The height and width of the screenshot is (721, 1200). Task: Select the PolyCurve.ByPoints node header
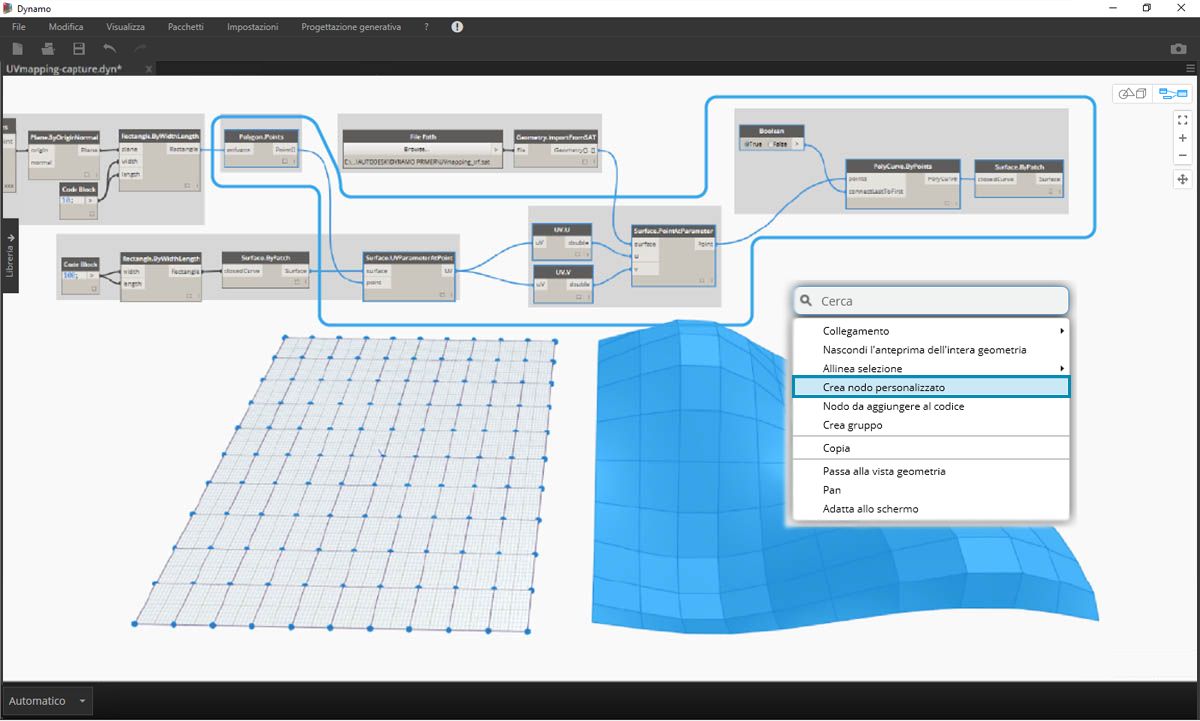(x=903, y=166)
